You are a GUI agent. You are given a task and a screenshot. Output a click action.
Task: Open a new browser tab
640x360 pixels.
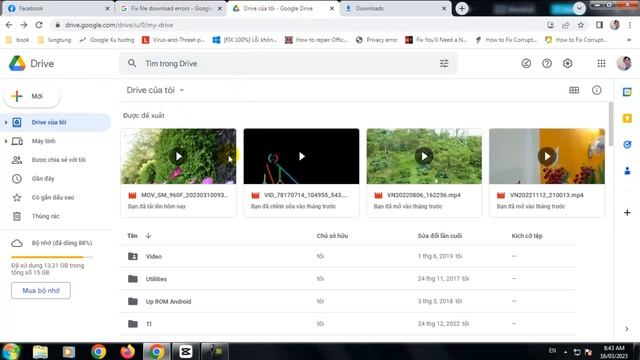click(462, 8)
